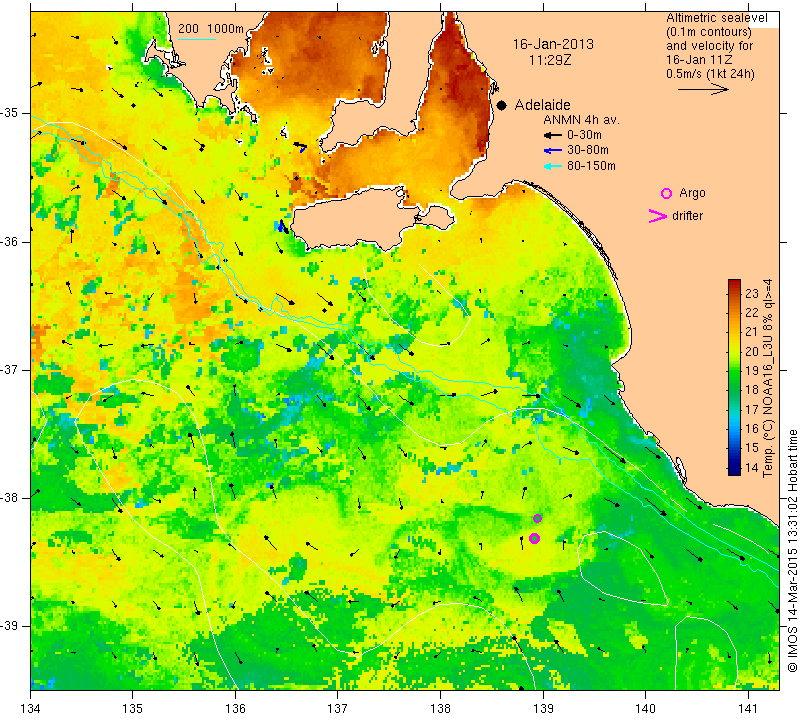Click the '(0.1m contours)' caption text
The height and width of the screenshot is (720, 800).
click(709, 32)
